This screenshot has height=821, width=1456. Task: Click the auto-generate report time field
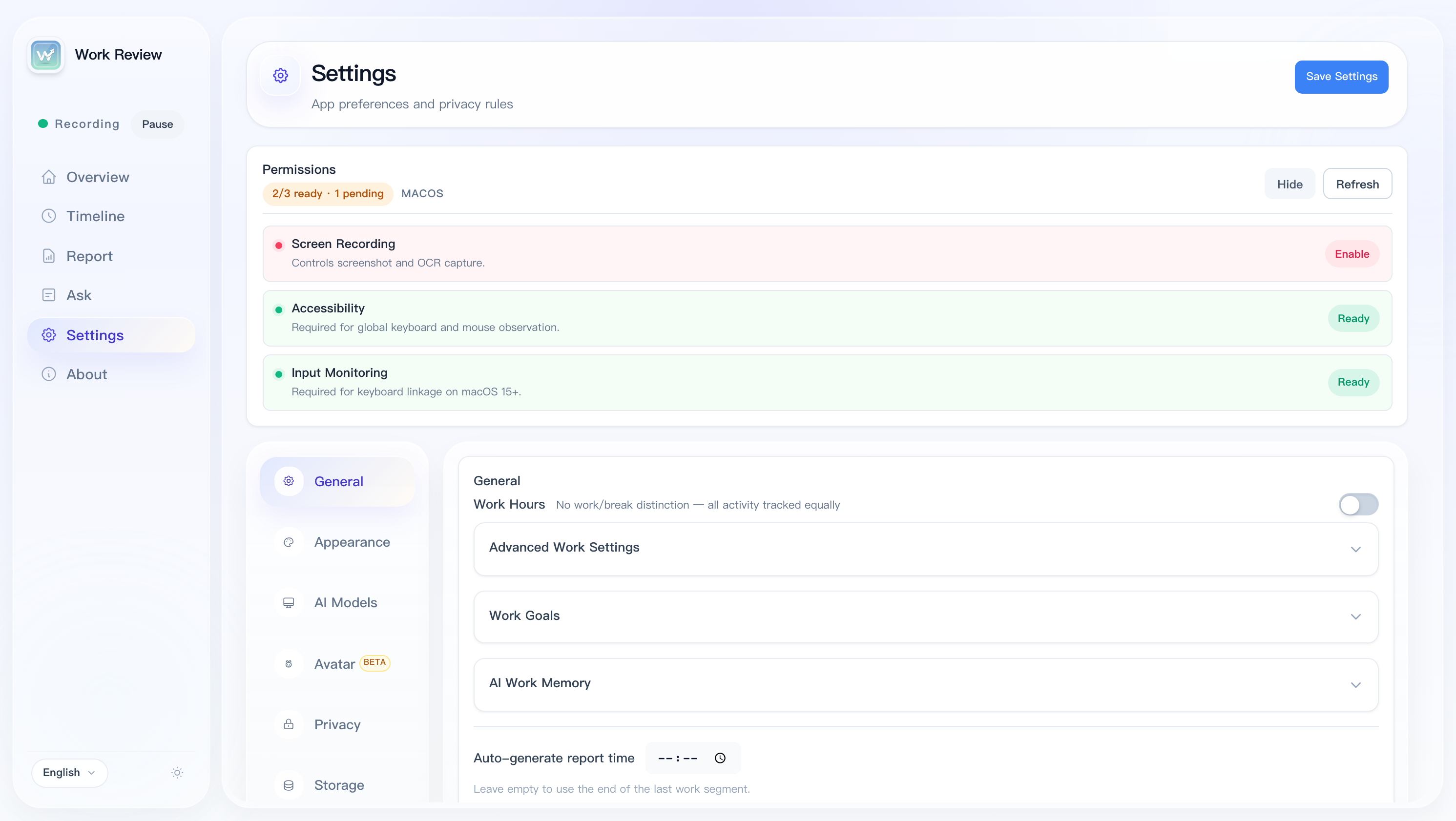click(x=693, y=759)
